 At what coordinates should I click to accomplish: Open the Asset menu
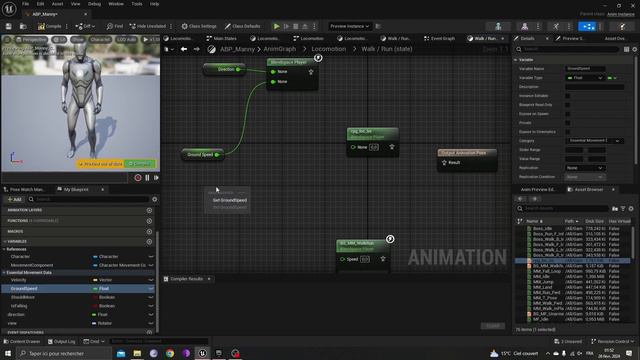[57, 4]
